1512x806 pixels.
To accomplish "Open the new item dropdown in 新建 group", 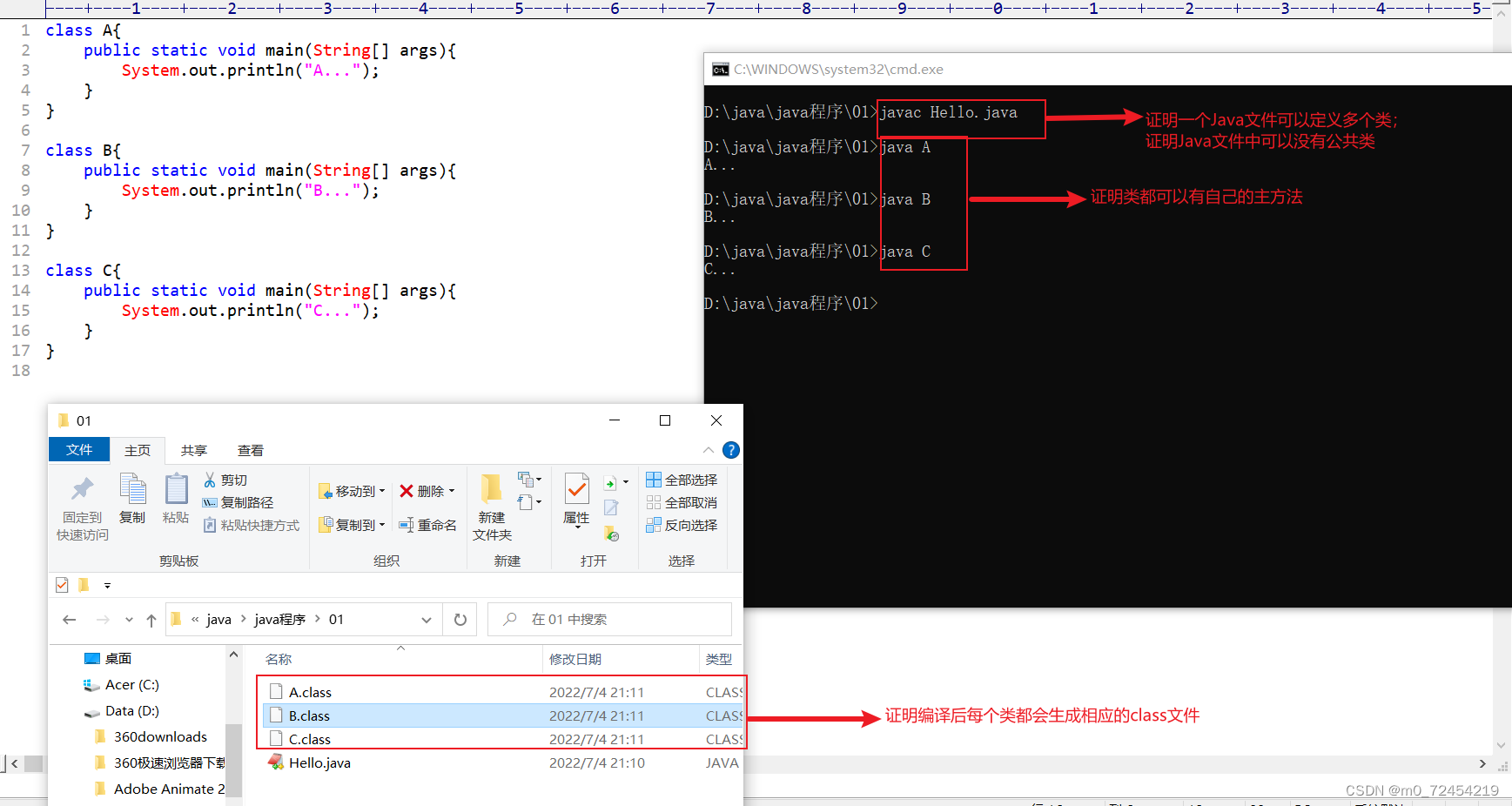I will (529, 480).
